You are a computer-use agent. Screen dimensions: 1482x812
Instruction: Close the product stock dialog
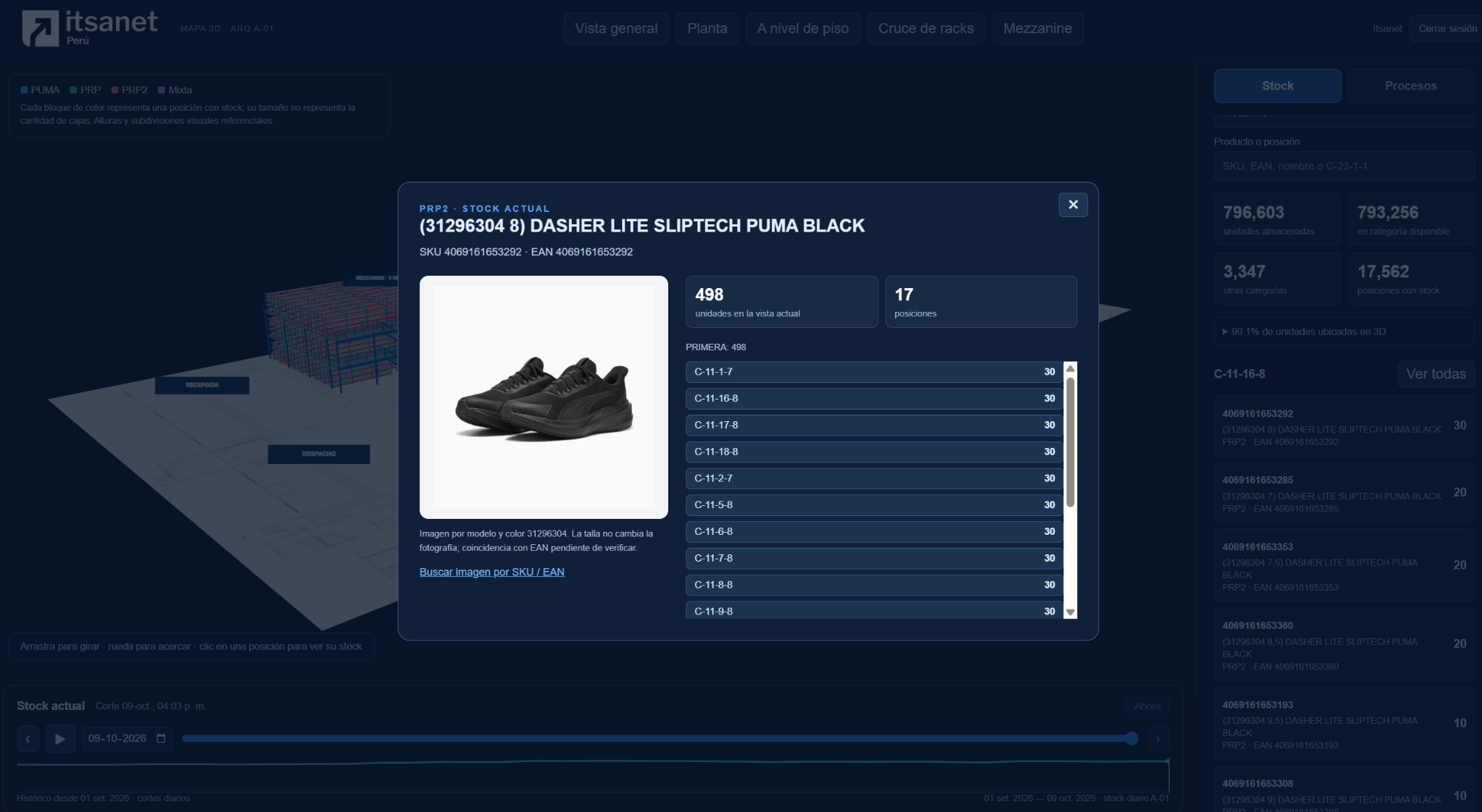click(1073, 205)
